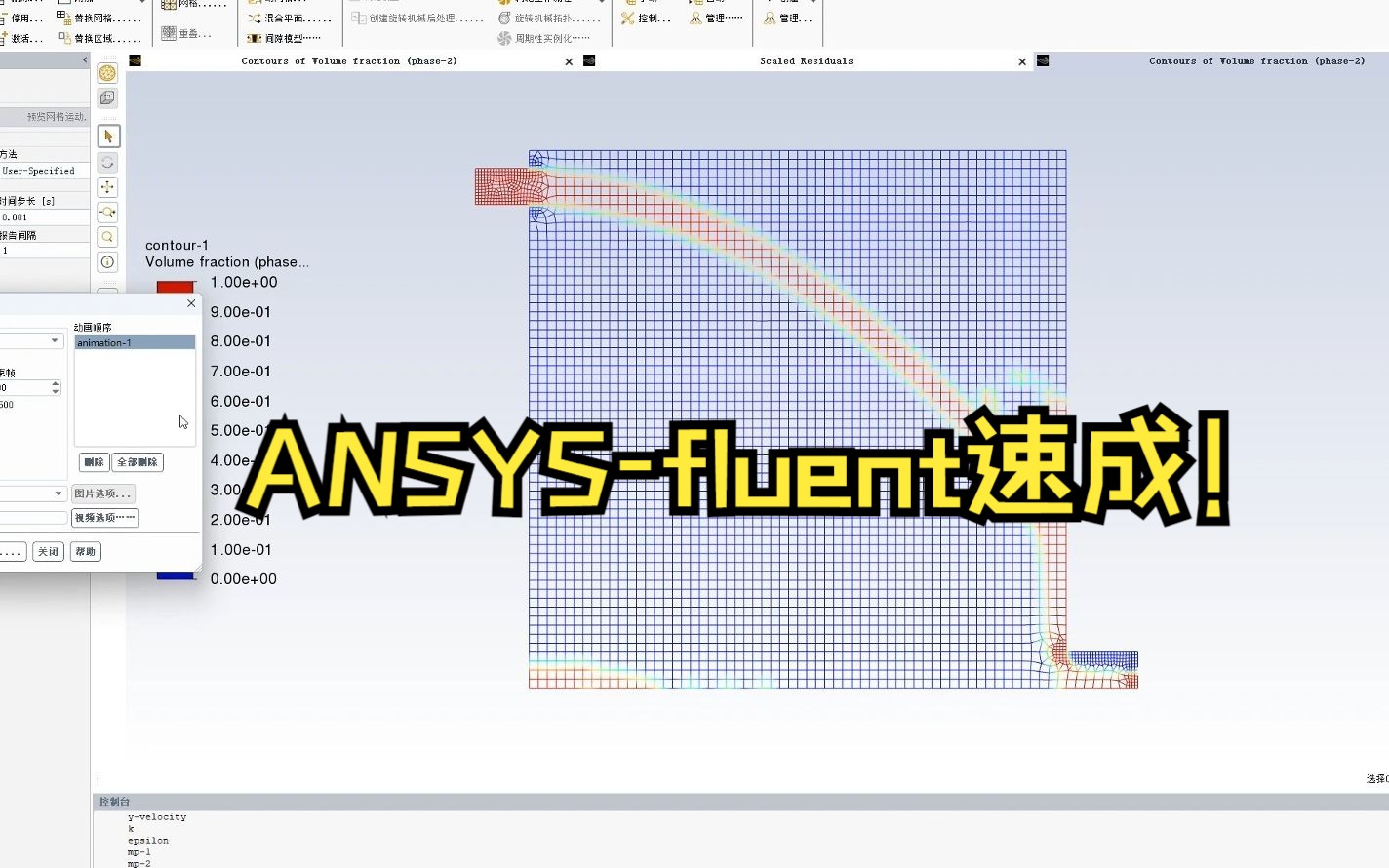
Task: Switch to first Contours of Volume fraction tab
Action: click(x=349, y=60)
